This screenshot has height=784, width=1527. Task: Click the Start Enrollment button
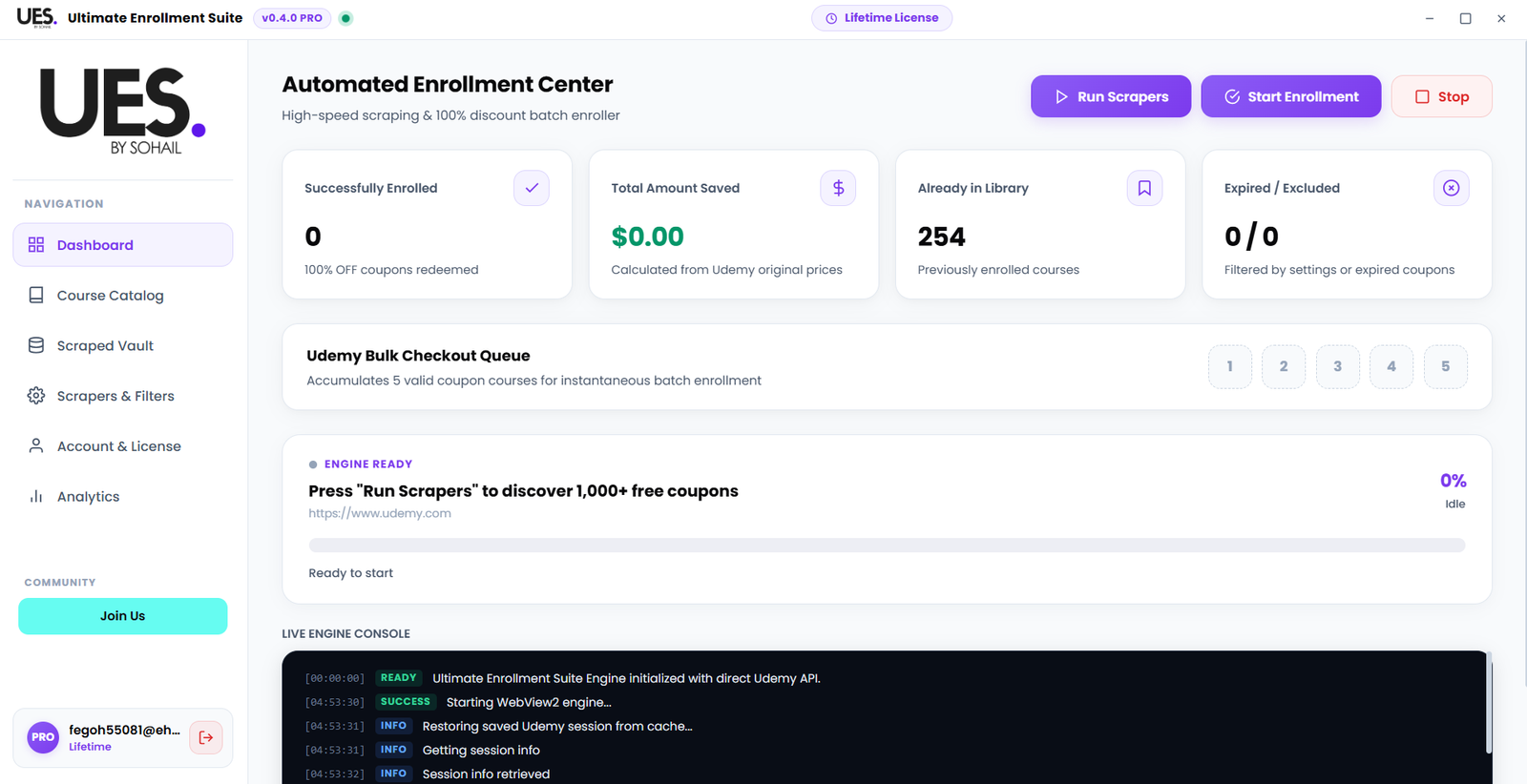pos(1291,96)
